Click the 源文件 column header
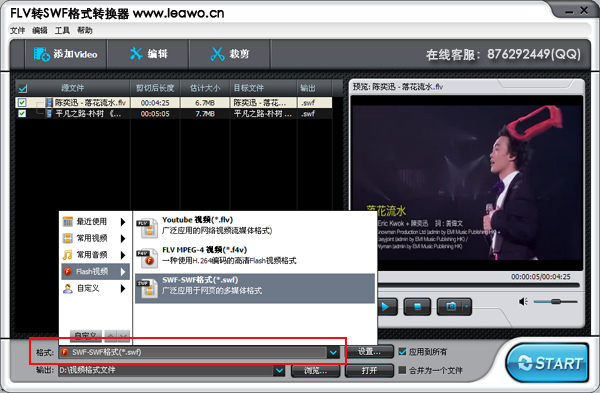 point(73,88)
